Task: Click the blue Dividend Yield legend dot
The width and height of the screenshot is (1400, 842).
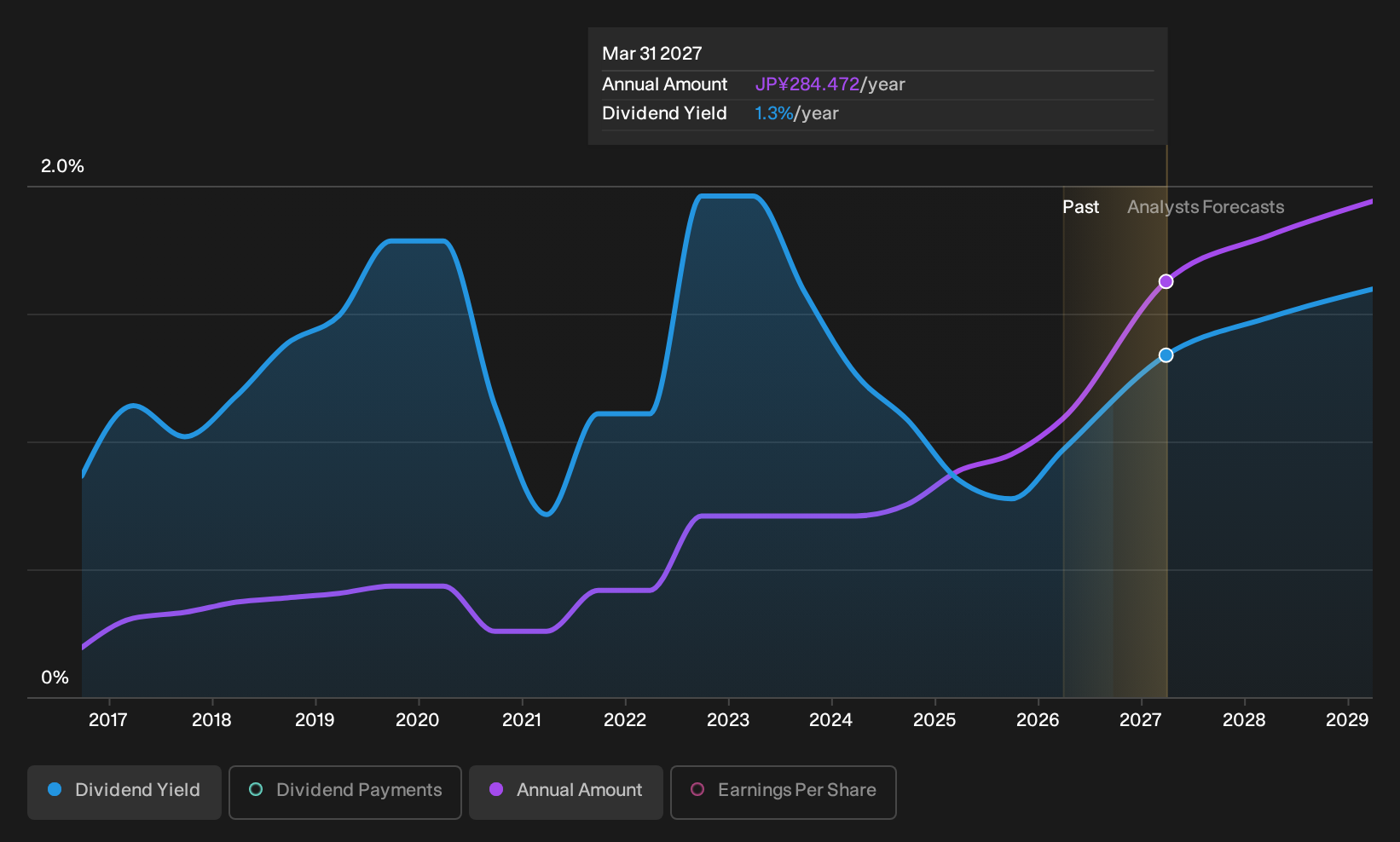Action: pyautogui.click(x=55, y=789)
